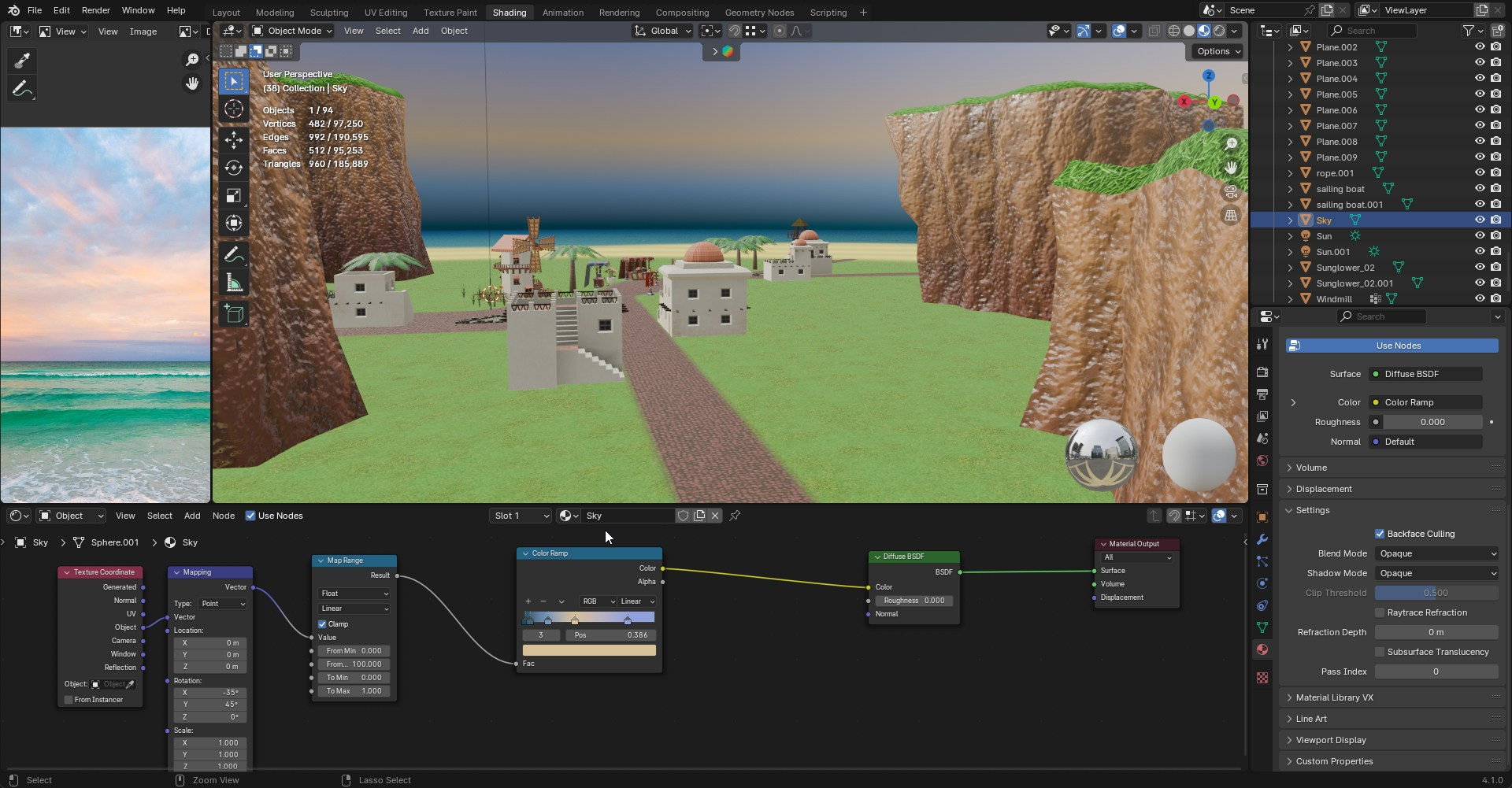Click the Color Ramp color swatch
1512x788 pixels.
[x=589, y=650]
